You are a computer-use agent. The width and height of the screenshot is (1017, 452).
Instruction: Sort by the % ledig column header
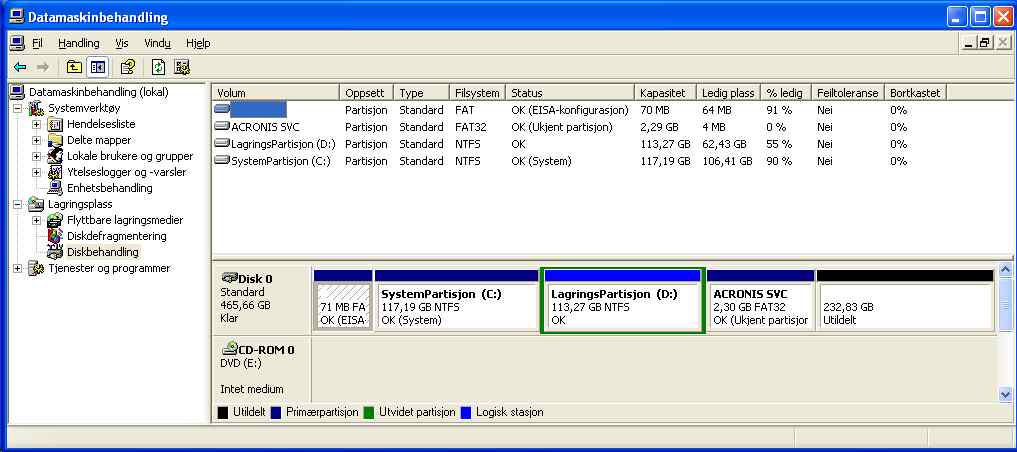pyautogui.click(x=786, y=93)
